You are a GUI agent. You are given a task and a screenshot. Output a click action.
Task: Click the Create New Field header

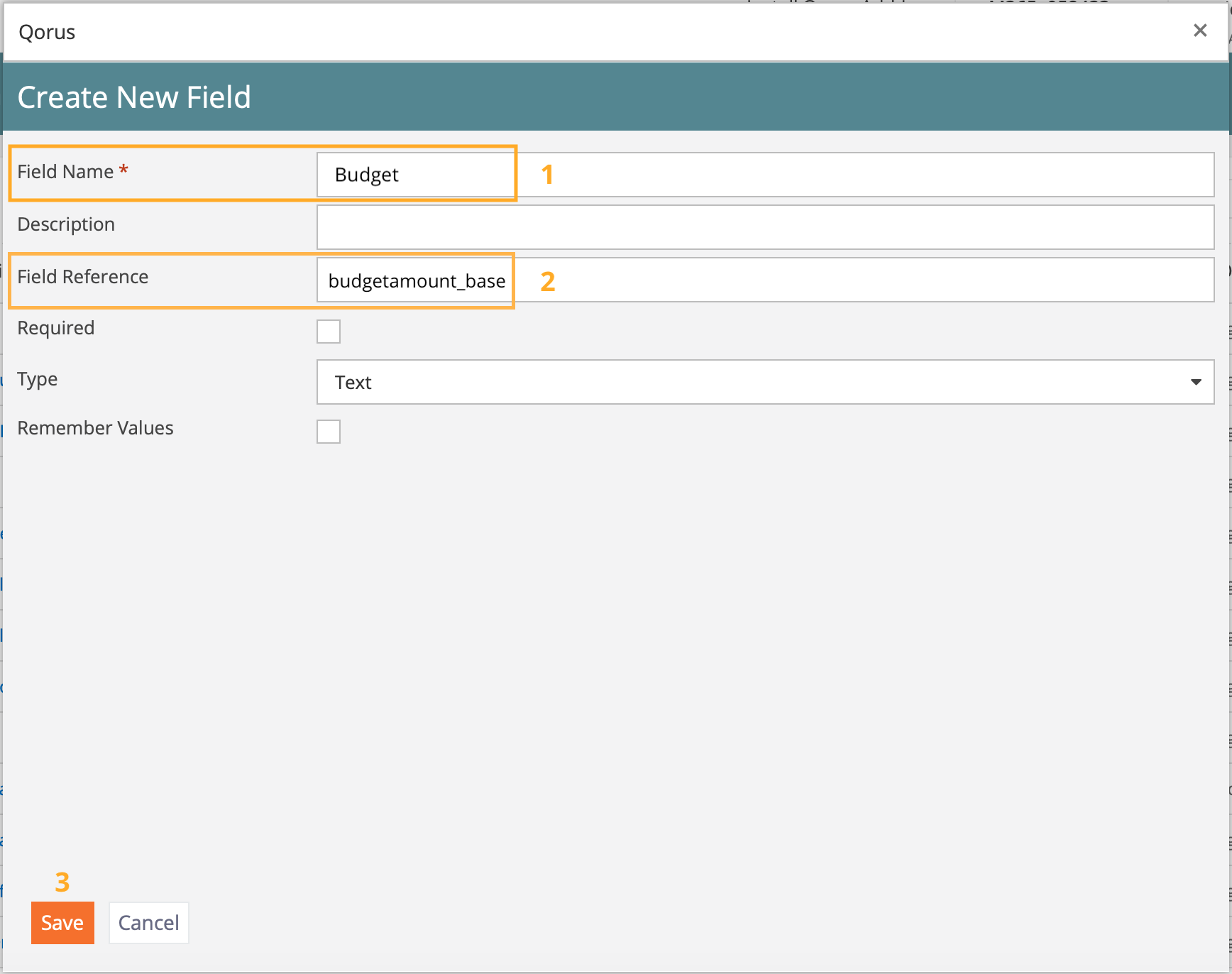[134, 97]
